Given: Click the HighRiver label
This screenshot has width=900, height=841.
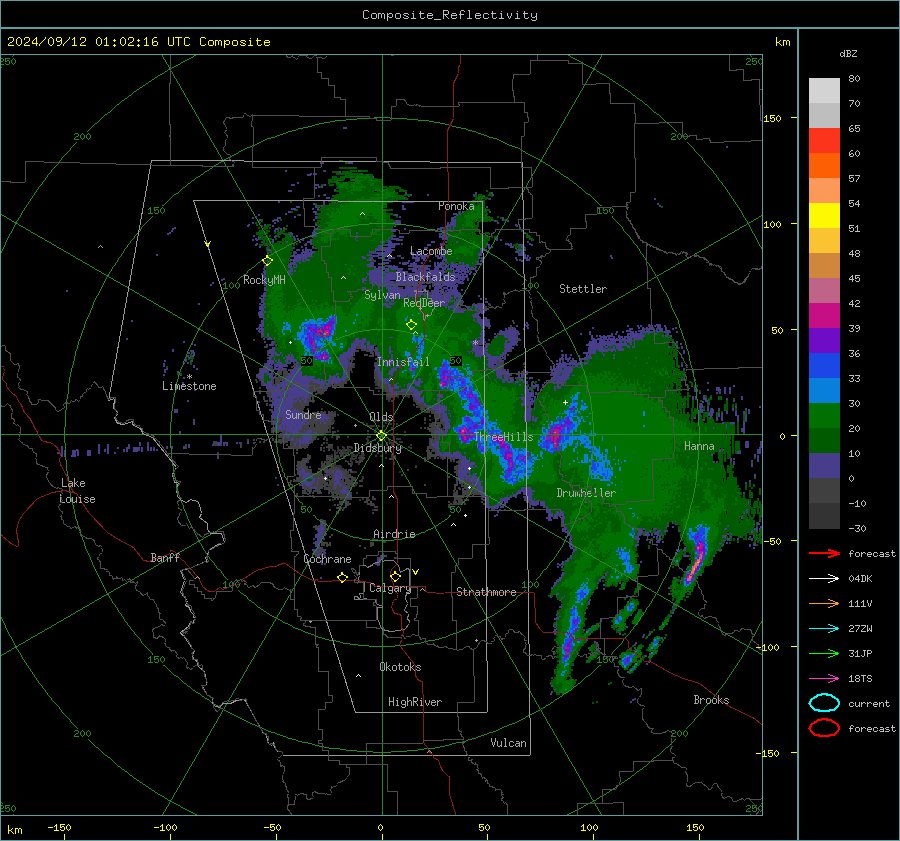Looking at the screenshot, I should tap(415, 702).
